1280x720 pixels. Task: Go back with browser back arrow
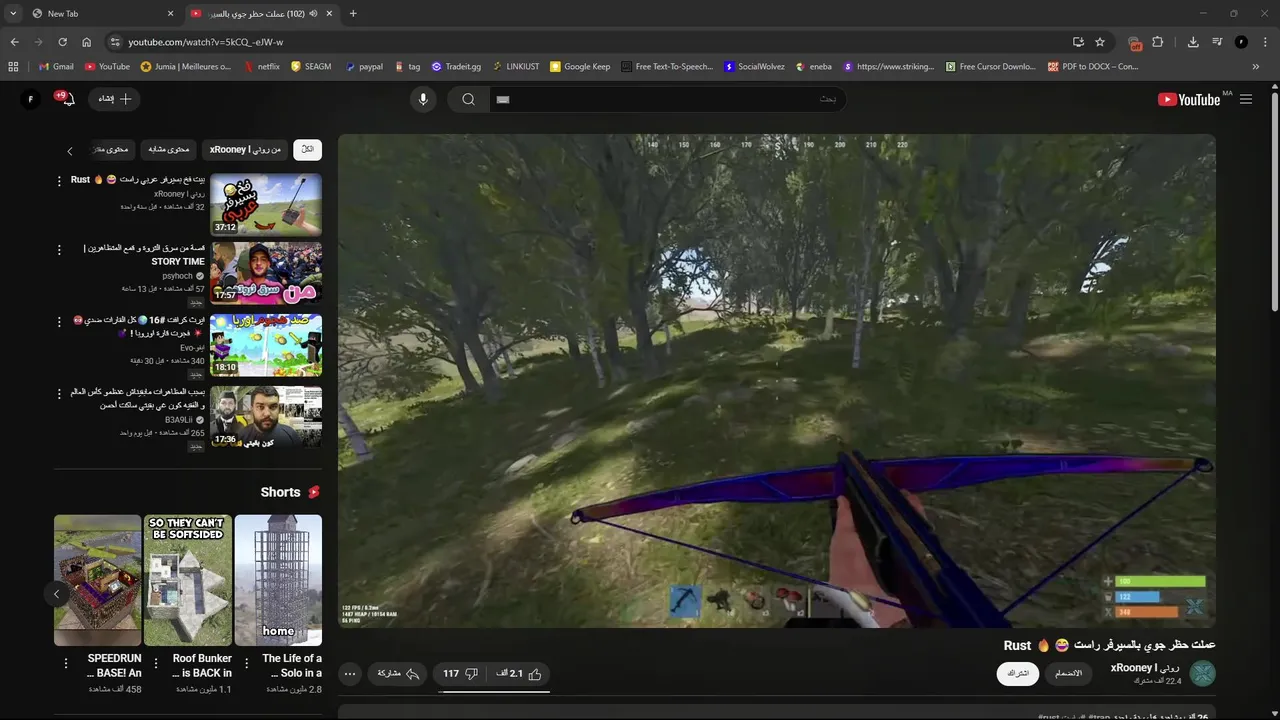[14, 42]
